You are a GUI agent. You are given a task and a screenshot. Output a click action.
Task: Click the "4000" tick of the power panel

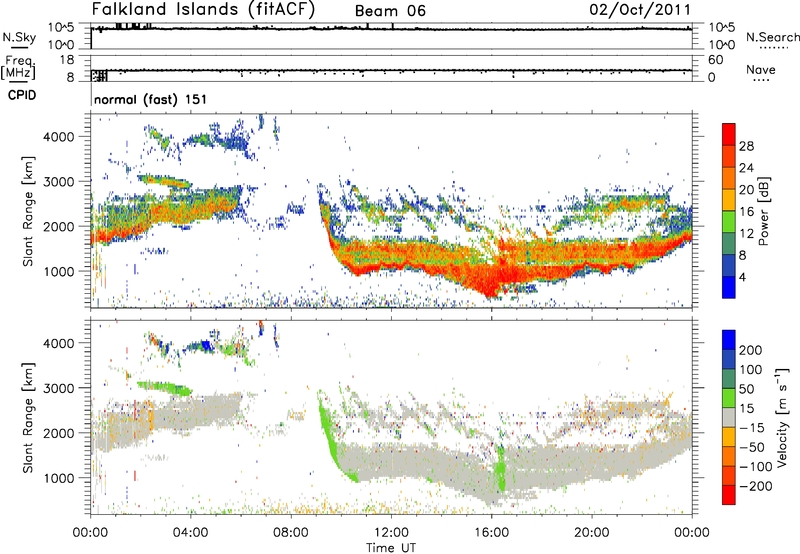(x=58, y=137)
